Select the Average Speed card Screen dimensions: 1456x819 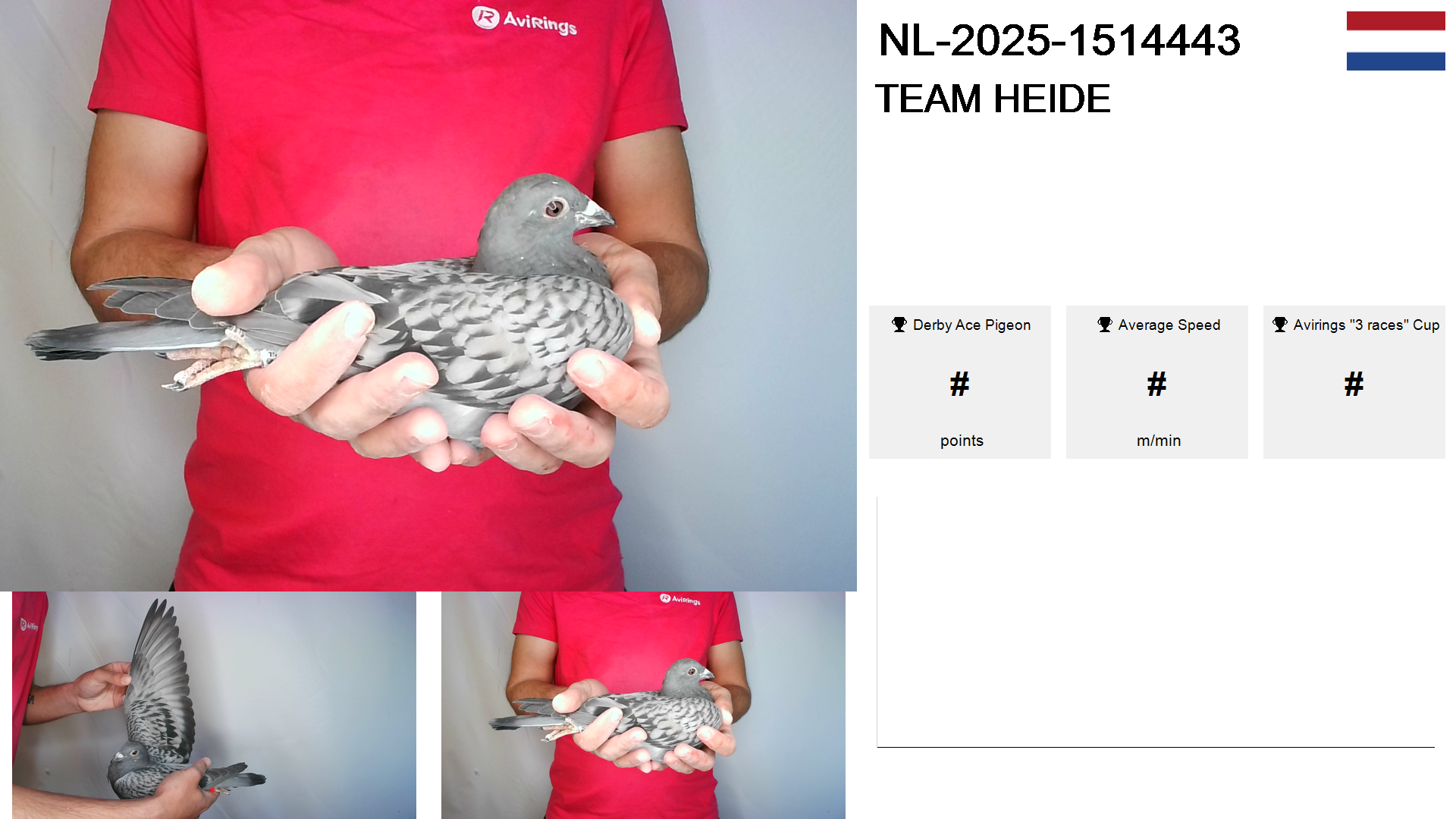(1157, 382)
